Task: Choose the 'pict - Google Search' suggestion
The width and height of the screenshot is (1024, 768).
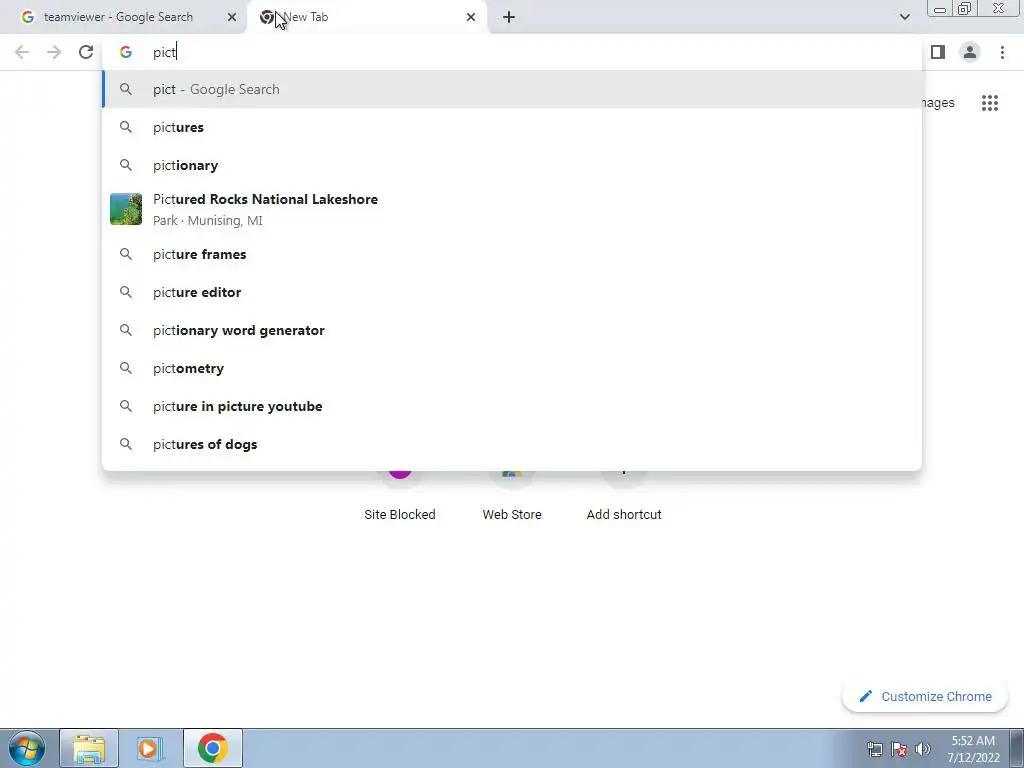Action: [x=512, y=89]
